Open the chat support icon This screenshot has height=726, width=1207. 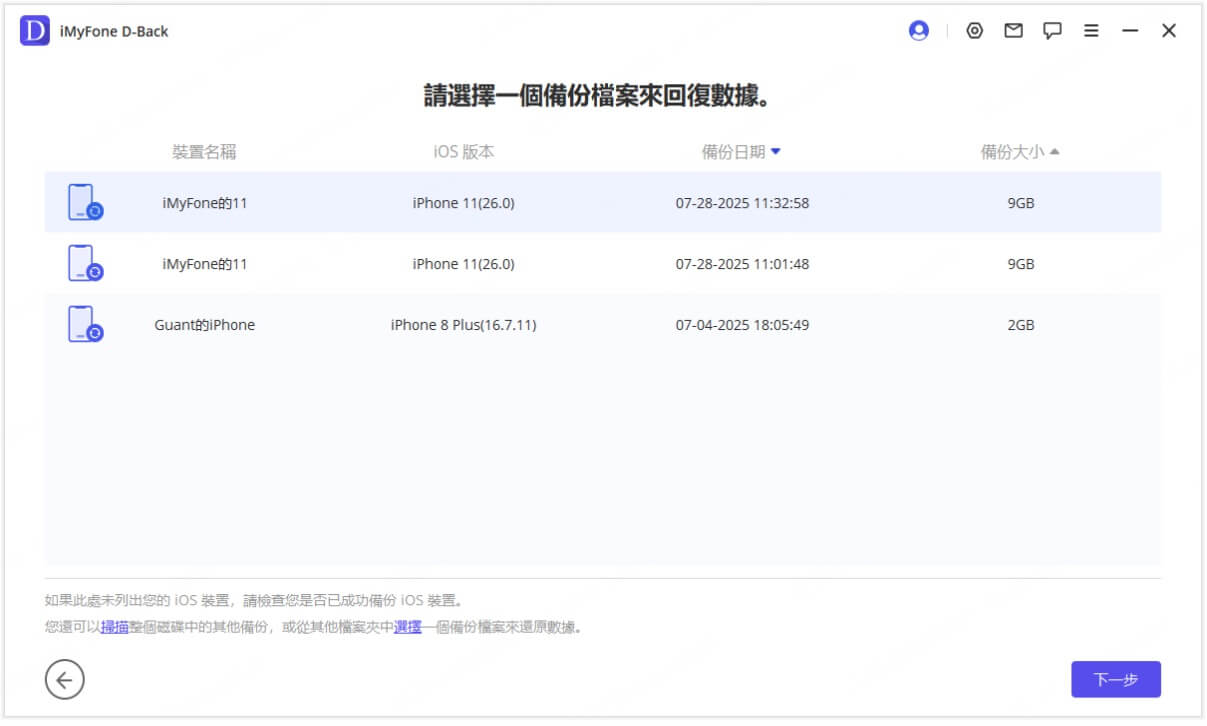point(1051,30)
